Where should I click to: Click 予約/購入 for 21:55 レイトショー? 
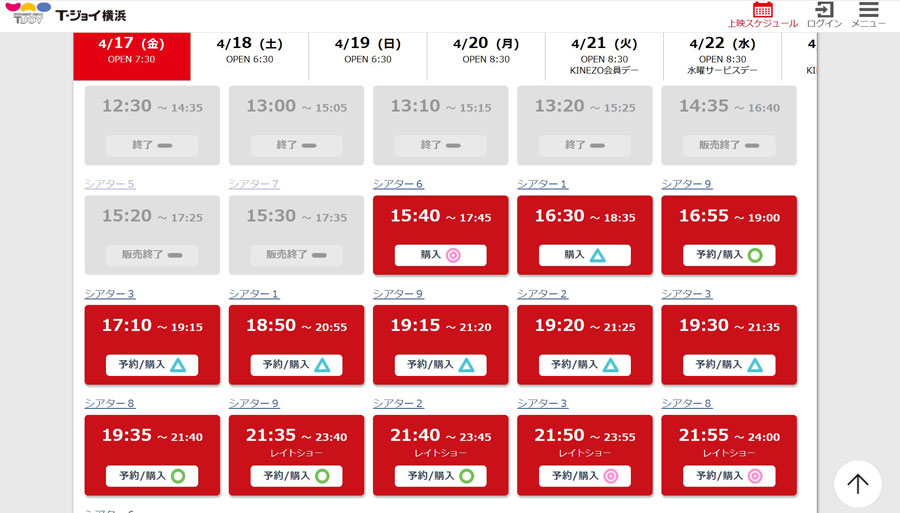pos(729,476)
